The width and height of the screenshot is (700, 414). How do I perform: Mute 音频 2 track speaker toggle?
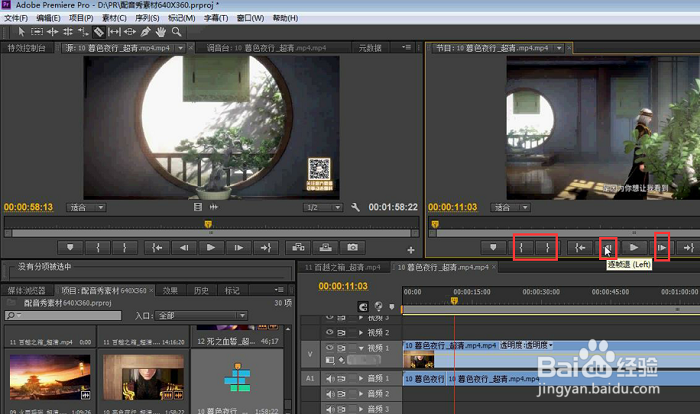[330, 394]
